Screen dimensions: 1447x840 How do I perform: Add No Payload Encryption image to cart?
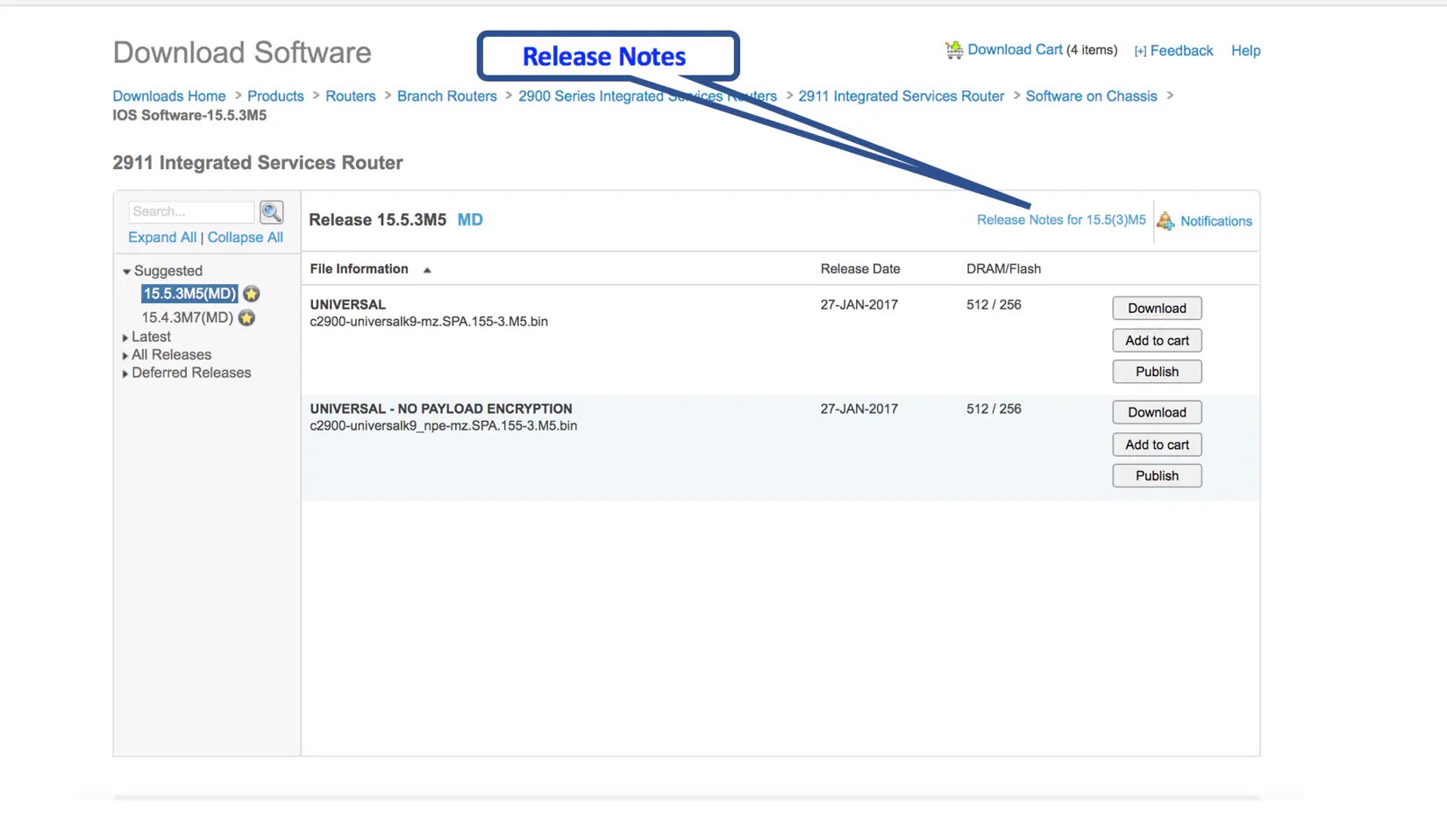1157,445
